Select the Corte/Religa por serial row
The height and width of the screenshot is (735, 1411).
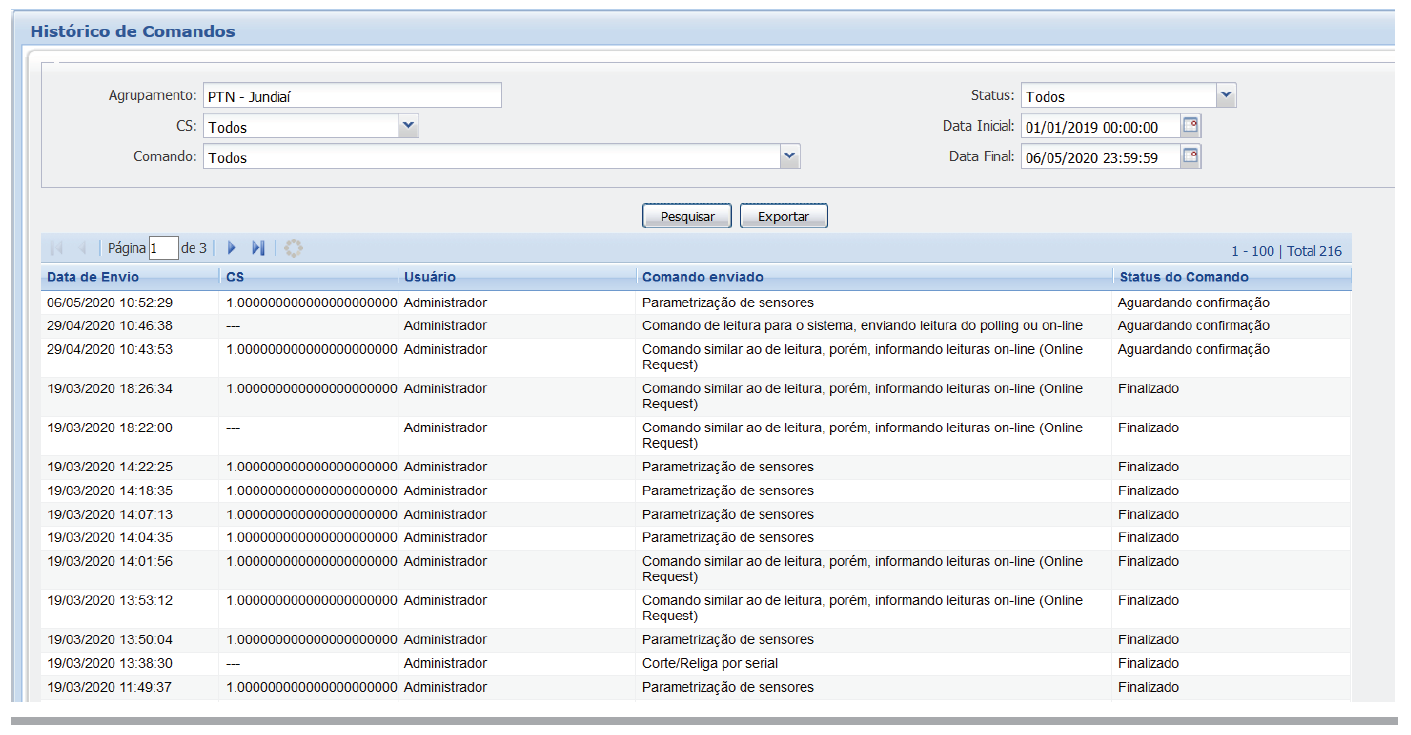tap(709, 663)
